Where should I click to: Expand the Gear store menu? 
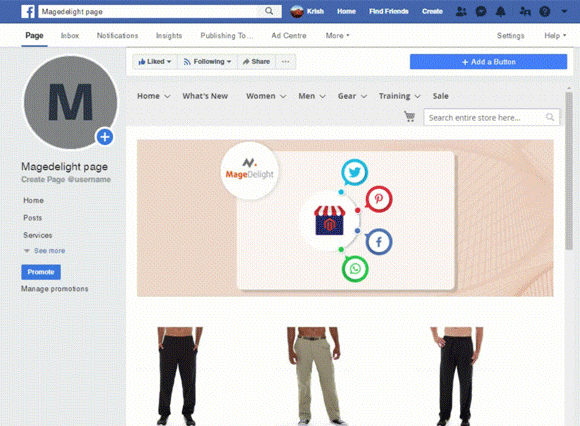352,96
